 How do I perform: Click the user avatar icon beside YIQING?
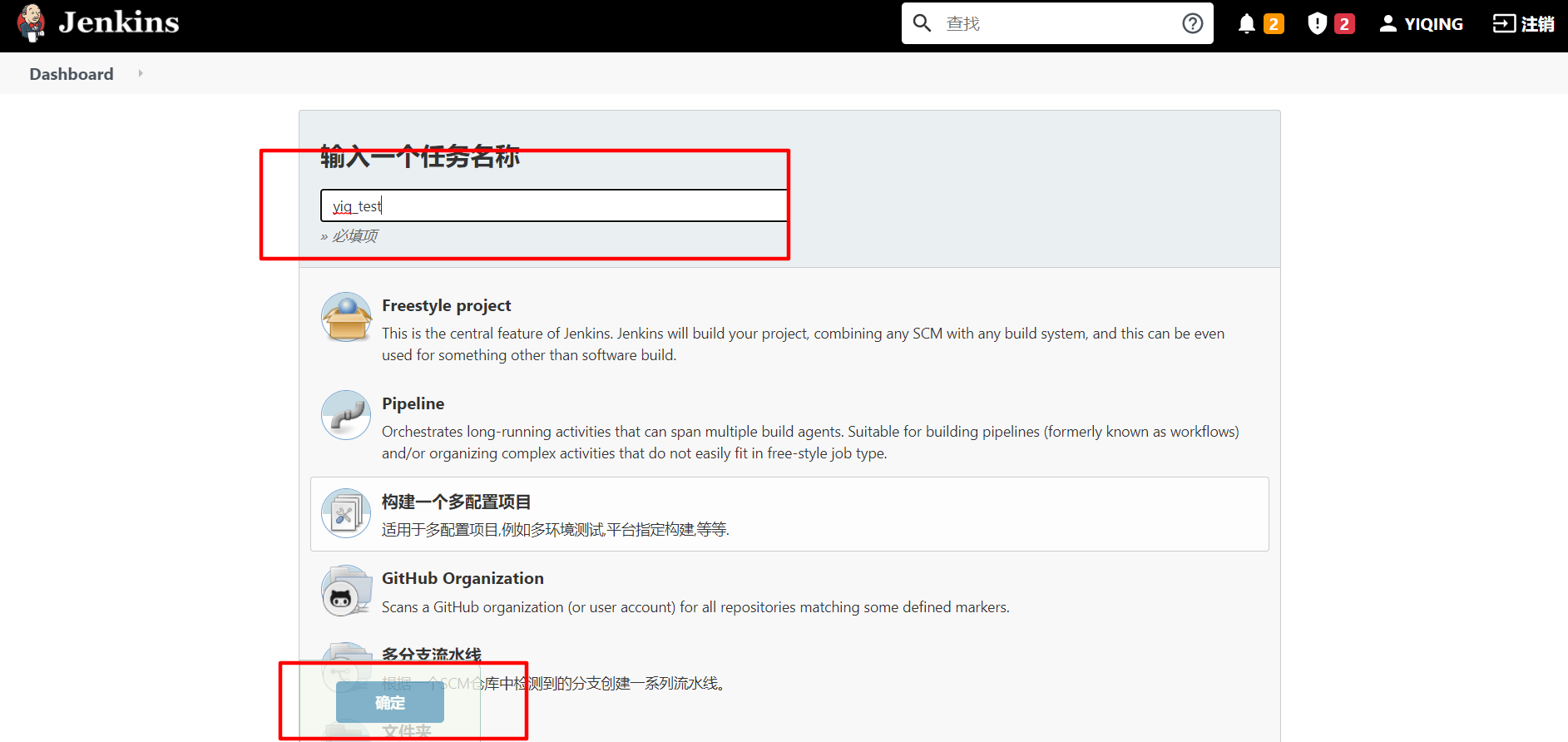[x=1387, y=23]
